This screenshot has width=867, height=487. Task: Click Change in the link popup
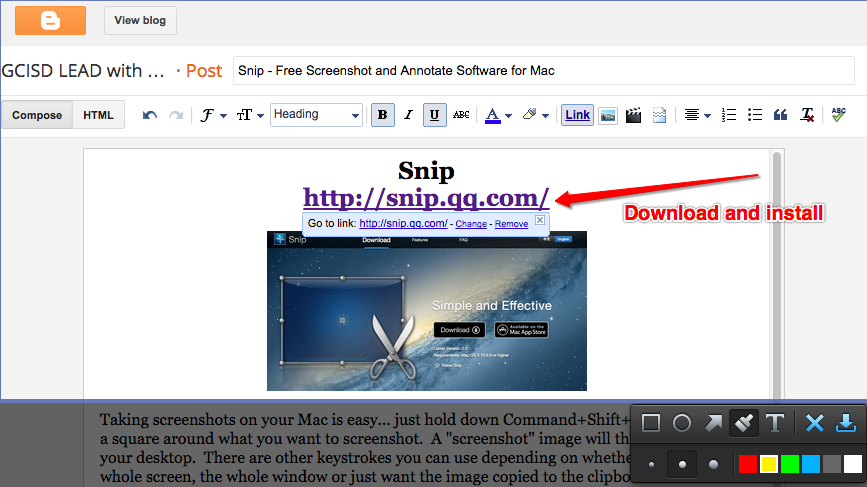click(x=471, y=223)
